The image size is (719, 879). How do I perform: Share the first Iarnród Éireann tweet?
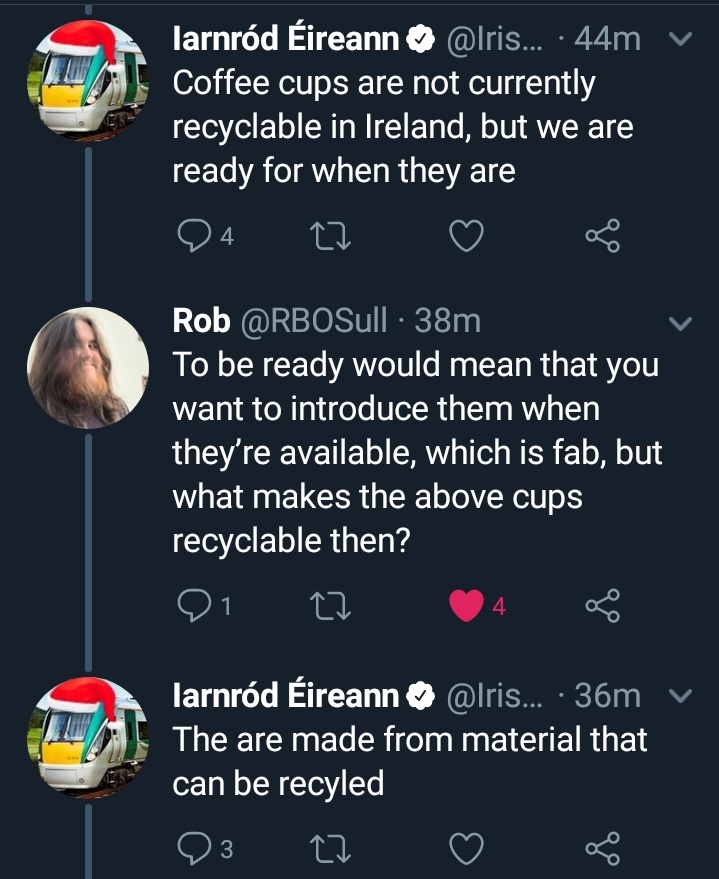pos(602,236)
